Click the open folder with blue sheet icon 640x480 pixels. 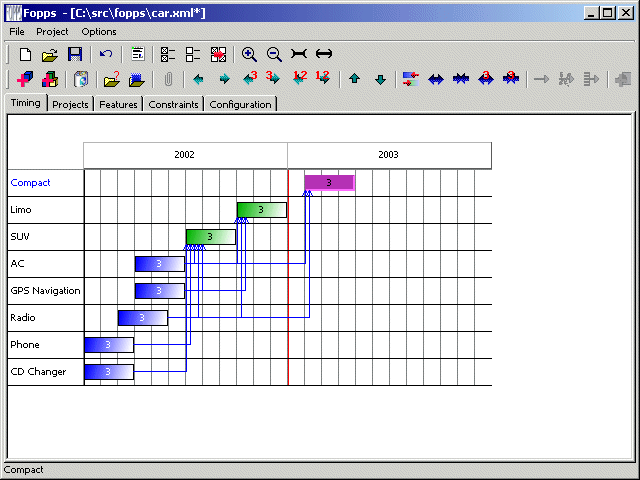[x=137, y=79]
